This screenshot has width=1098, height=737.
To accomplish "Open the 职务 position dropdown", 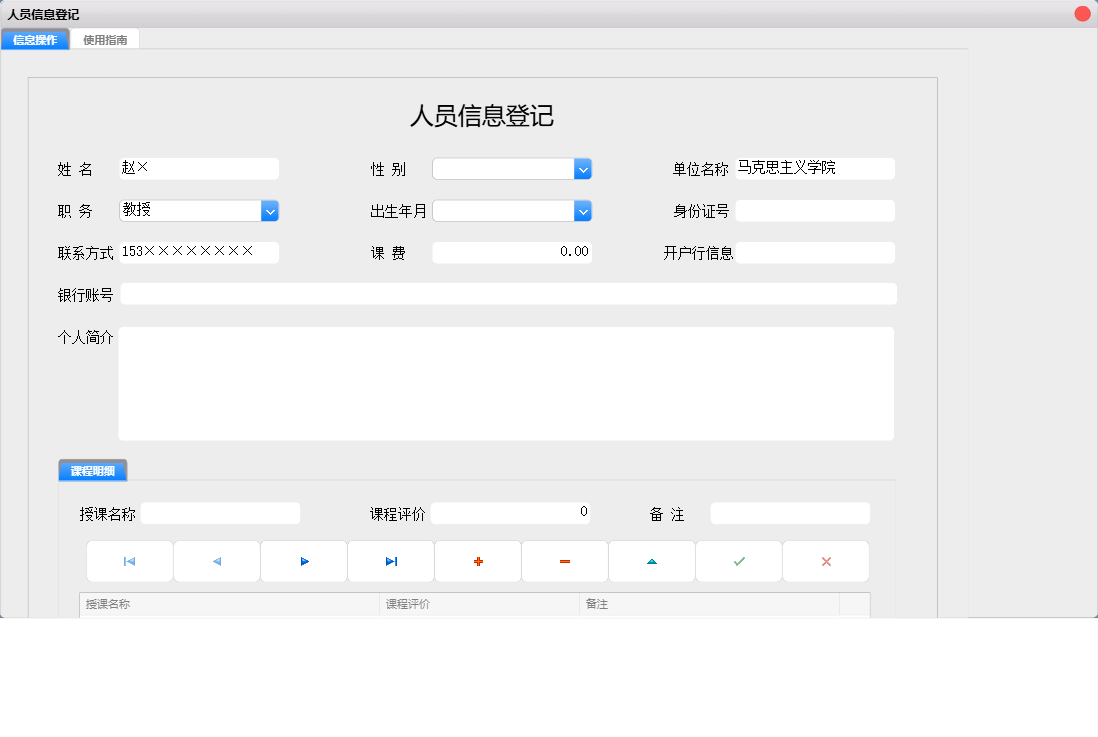I will [x=269, y=210].
